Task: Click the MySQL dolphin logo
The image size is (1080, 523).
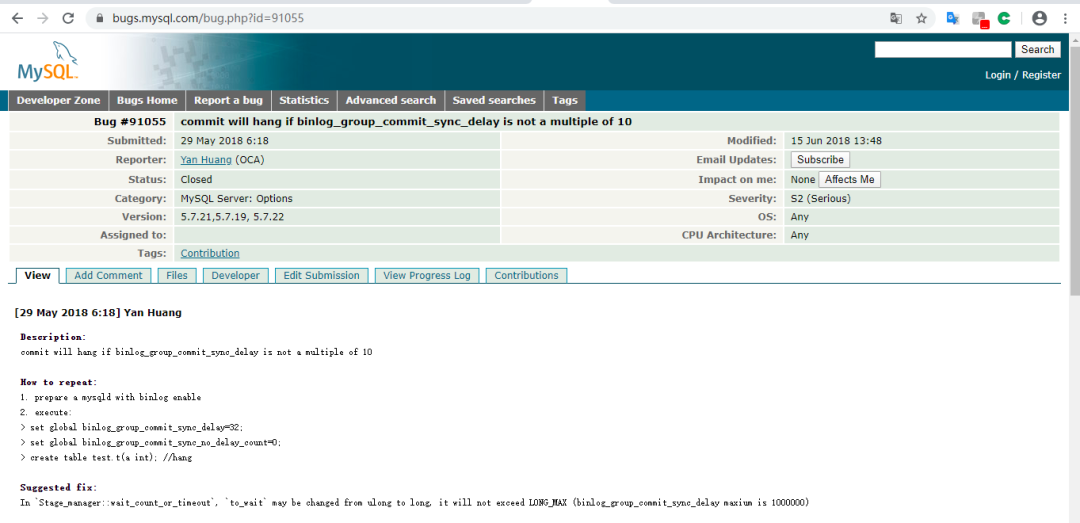Action: (x=48, y=61)
